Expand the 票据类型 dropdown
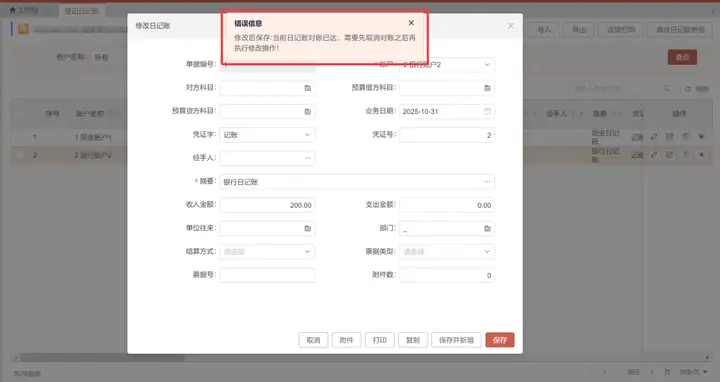The width and height of the screenshot is (720, 382). point(447,252)
